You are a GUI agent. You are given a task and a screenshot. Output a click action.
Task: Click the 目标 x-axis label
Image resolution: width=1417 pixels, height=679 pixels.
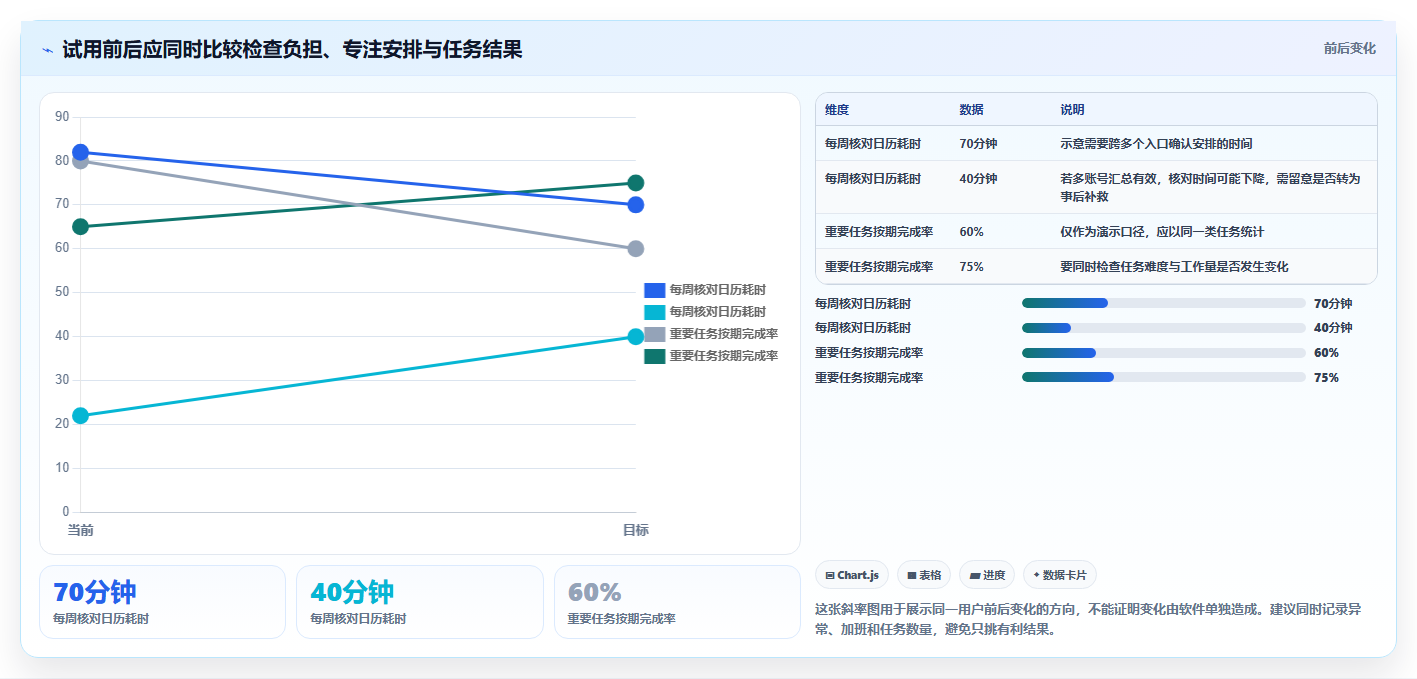pyautogui.click(x=635, y=530)
